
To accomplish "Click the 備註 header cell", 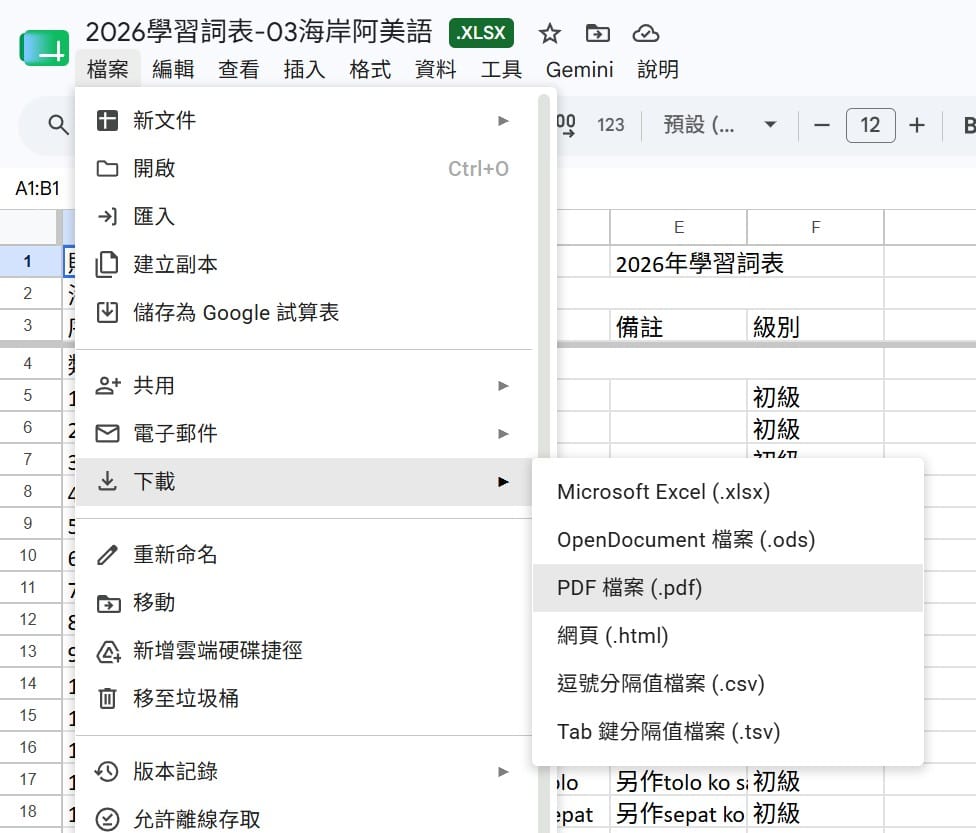I will click(x=678, y=326).
